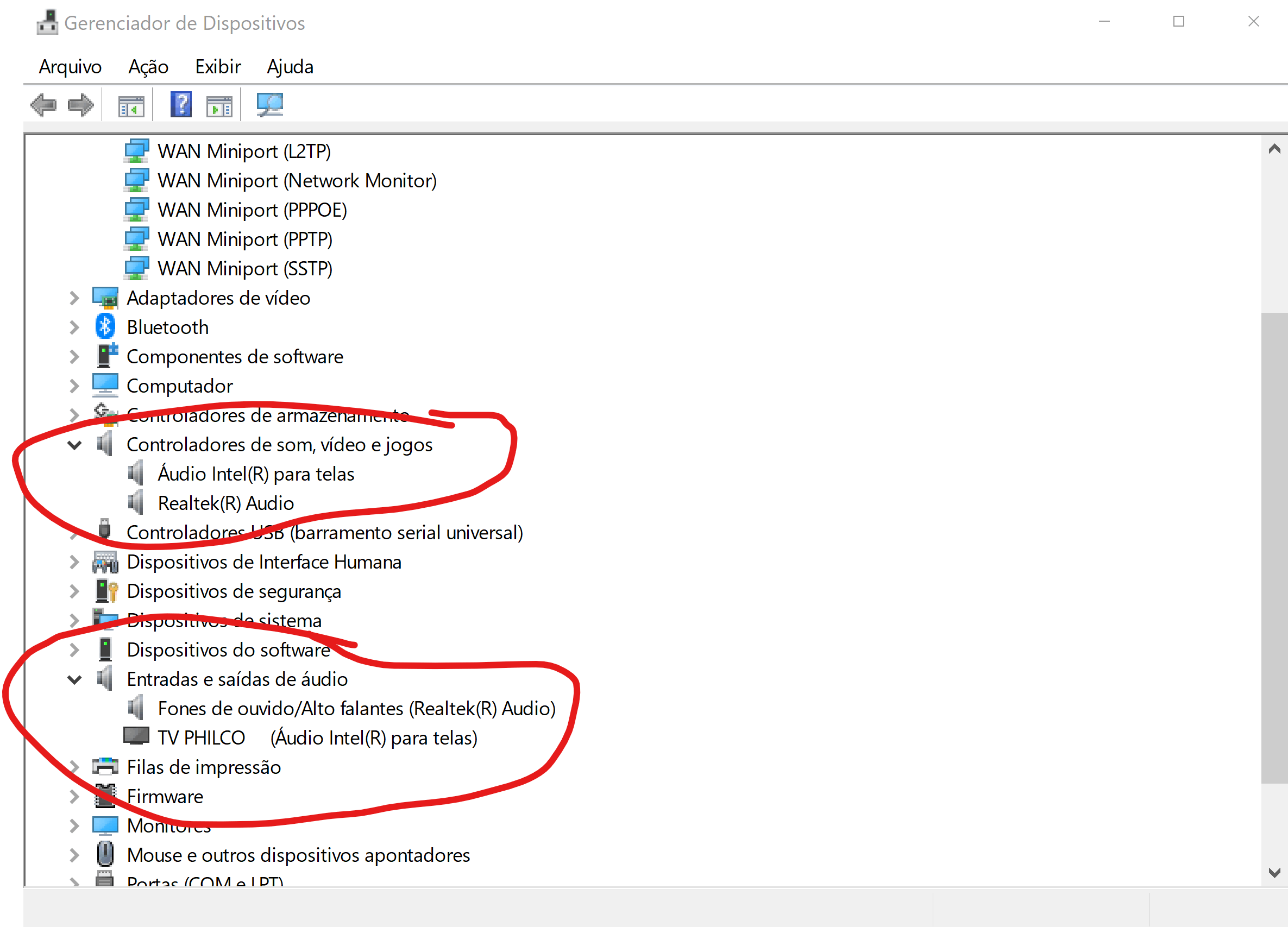Click the Bluetooth category icon
The height and width of the screenshot is (927, 1288).
tap(105, 327)
